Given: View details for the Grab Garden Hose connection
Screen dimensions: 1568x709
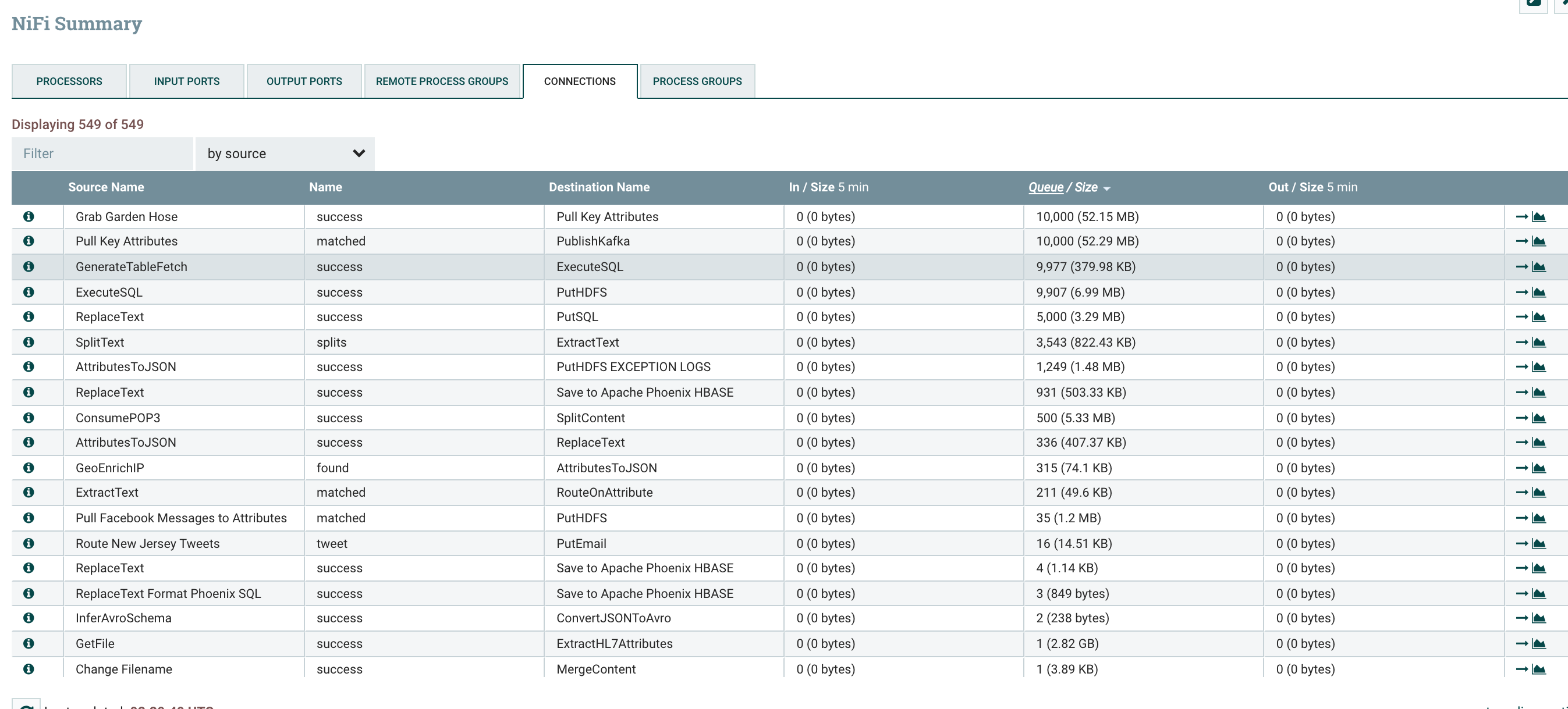Looking at the screenshot, I should pyautogui.click(x=29, y=216).
